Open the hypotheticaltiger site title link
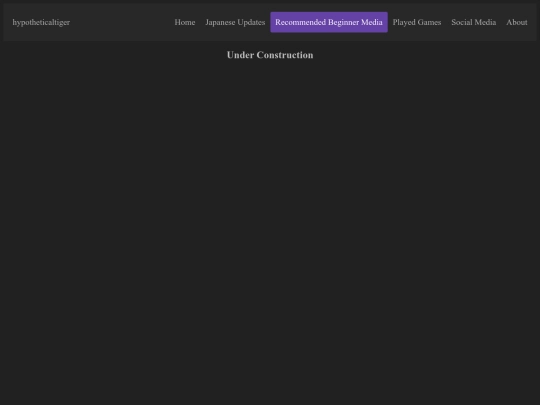The height and width of the screenshot is (405, 540). 41,22
